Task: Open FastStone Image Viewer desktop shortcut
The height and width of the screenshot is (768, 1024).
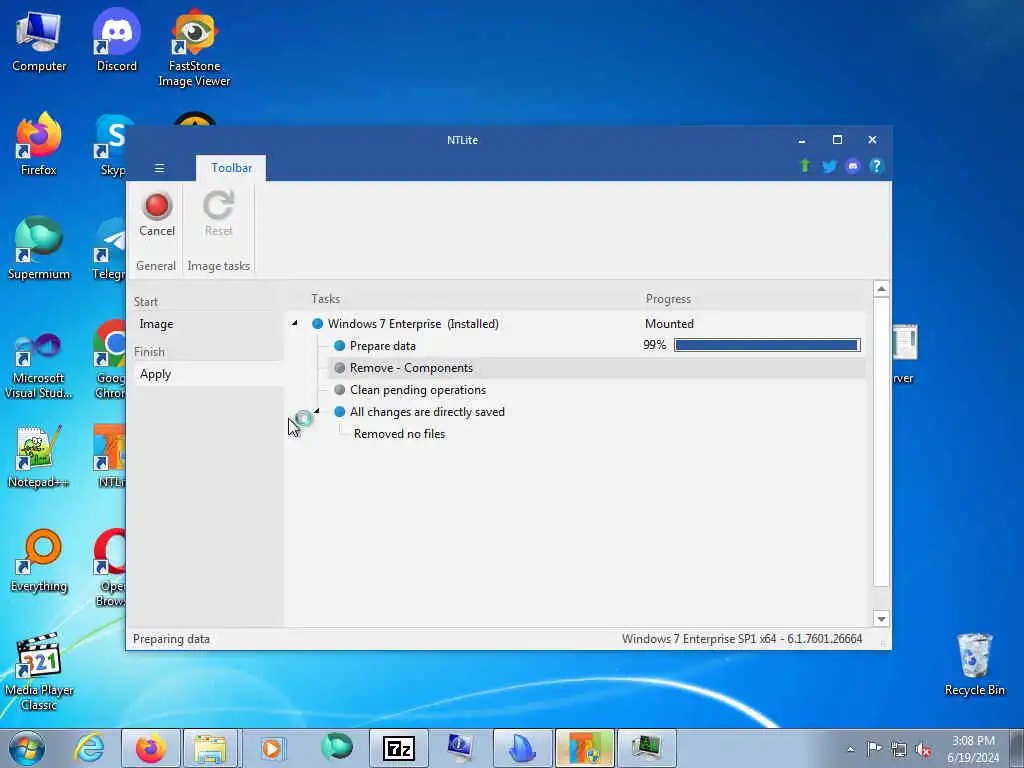Action: 195,48
